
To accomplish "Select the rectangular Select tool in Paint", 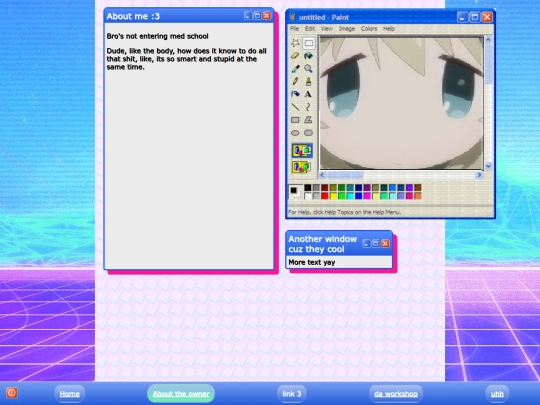I will tap(309, 43).
